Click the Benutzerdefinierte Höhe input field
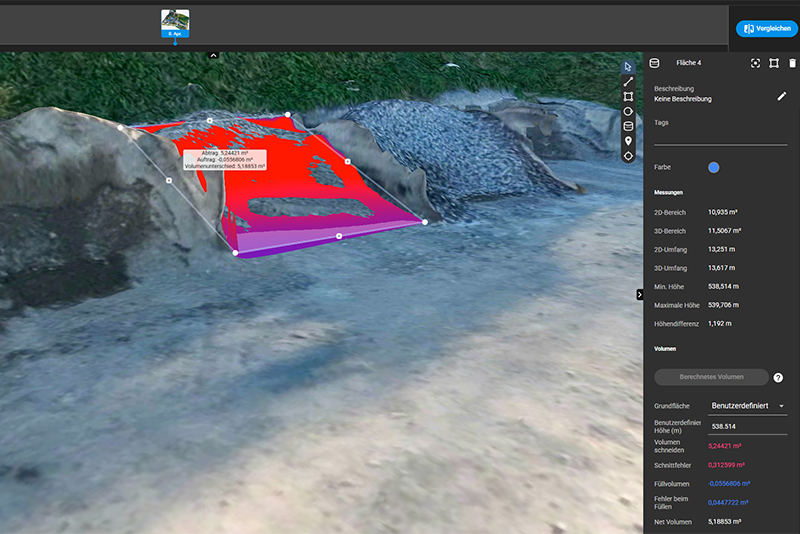This screenshot has width=800, height=534. click(747, 426)
